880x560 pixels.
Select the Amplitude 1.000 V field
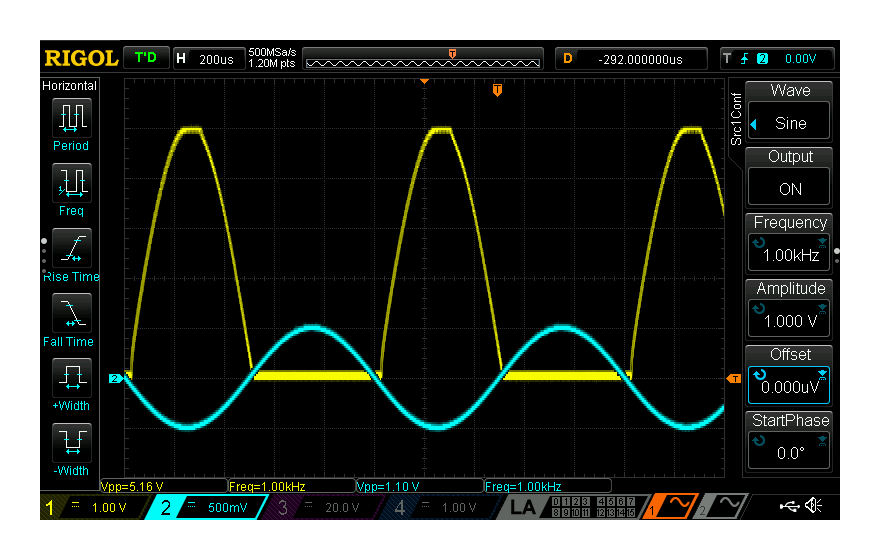(789, 320)
